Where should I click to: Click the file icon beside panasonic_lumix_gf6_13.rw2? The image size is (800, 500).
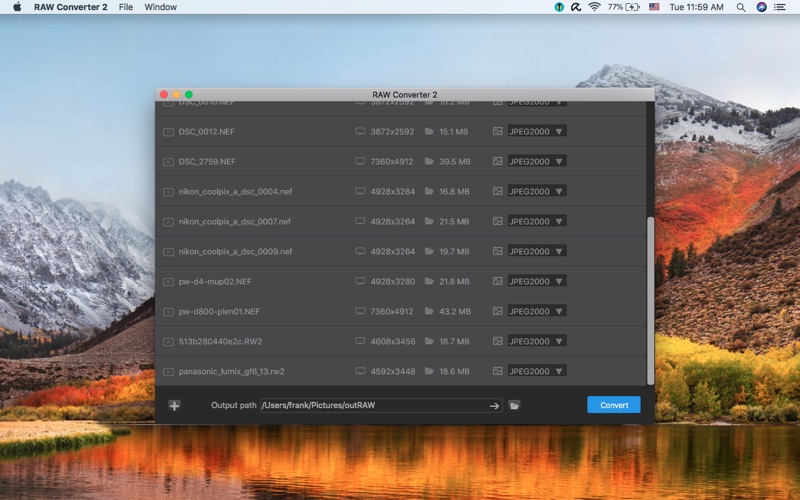tap(168, 371)
